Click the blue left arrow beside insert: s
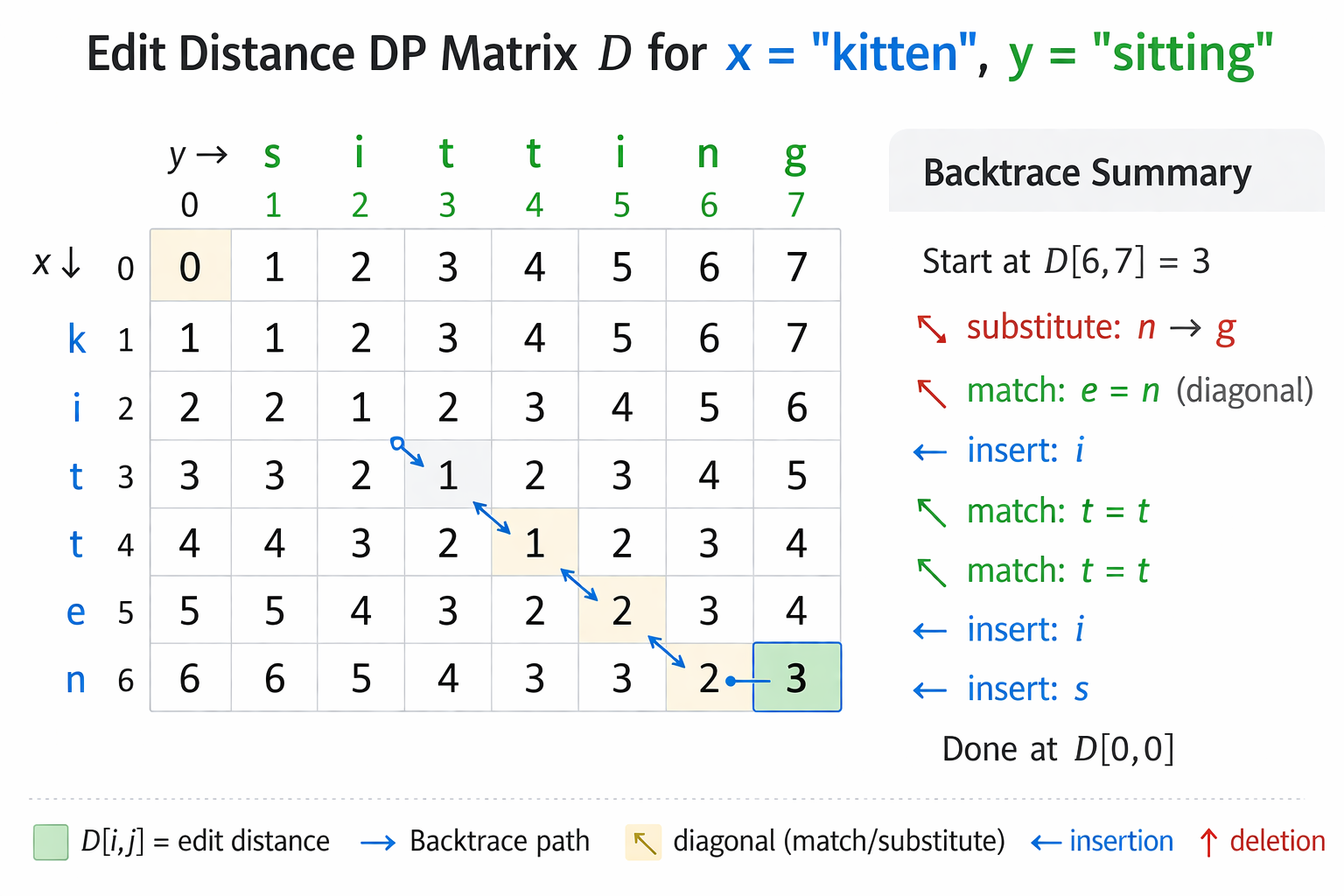The width and height of the screenshot is (1344, 896). tap(929, 690)
